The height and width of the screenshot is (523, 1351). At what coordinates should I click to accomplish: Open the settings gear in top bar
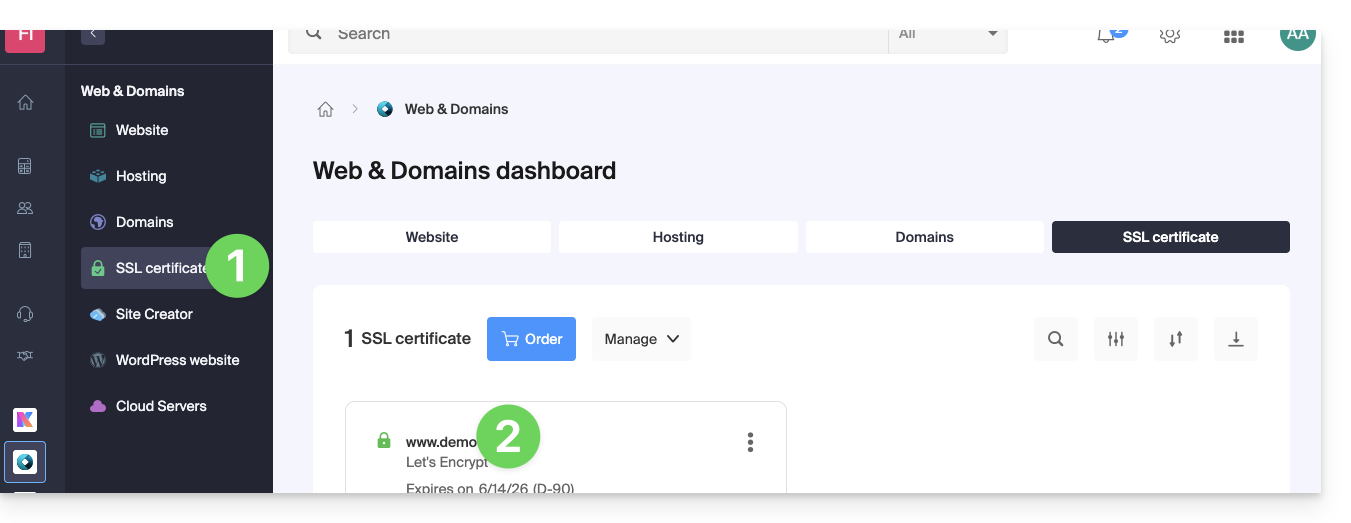pos(1169,36)
